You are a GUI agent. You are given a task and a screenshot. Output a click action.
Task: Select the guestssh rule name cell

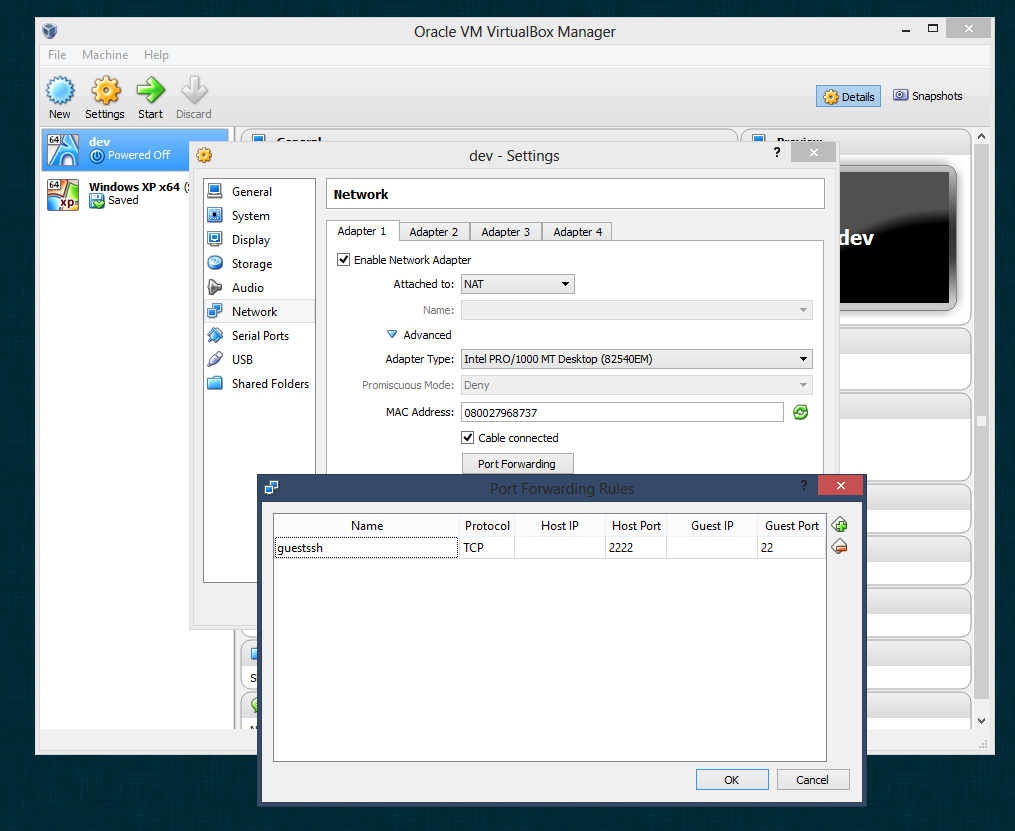click(366, 548)
